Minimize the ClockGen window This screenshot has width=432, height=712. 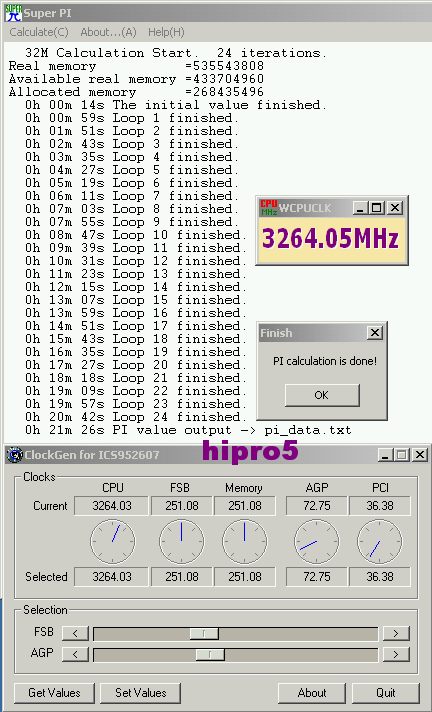[385, 455]
